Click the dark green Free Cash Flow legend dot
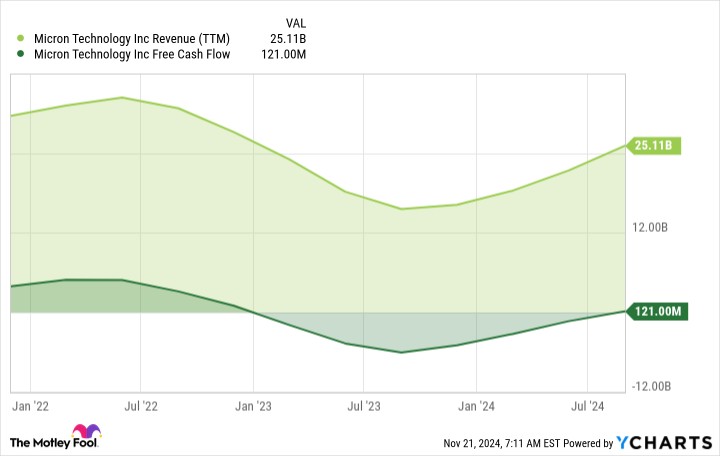 (20, 54)
